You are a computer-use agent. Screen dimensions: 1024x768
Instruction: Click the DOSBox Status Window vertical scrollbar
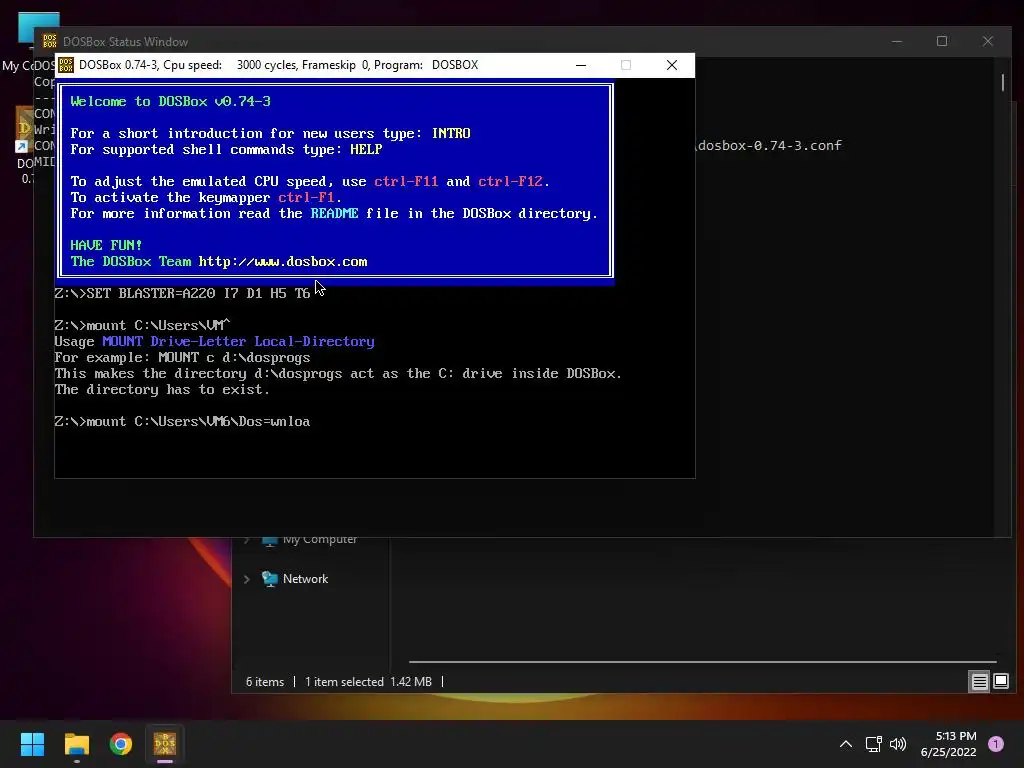(x=1003, y=82)
